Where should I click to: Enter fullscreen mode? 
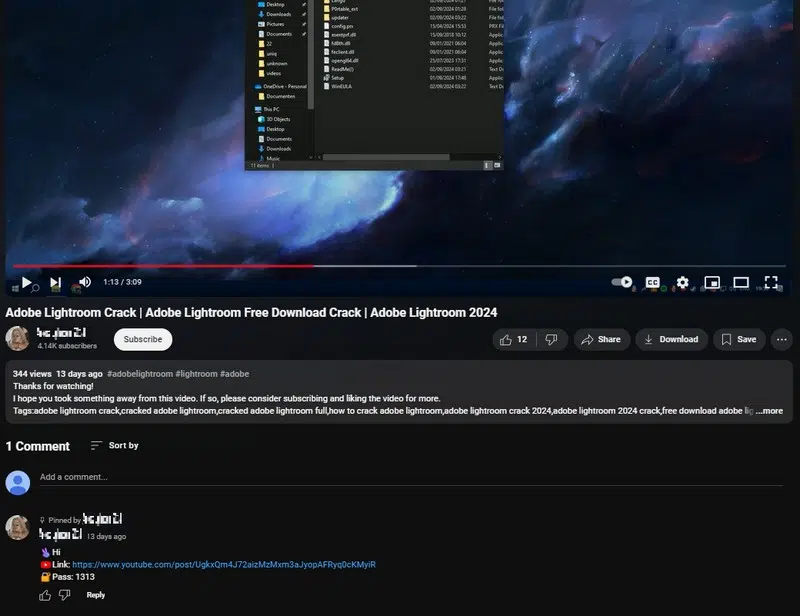pos(771,283)
